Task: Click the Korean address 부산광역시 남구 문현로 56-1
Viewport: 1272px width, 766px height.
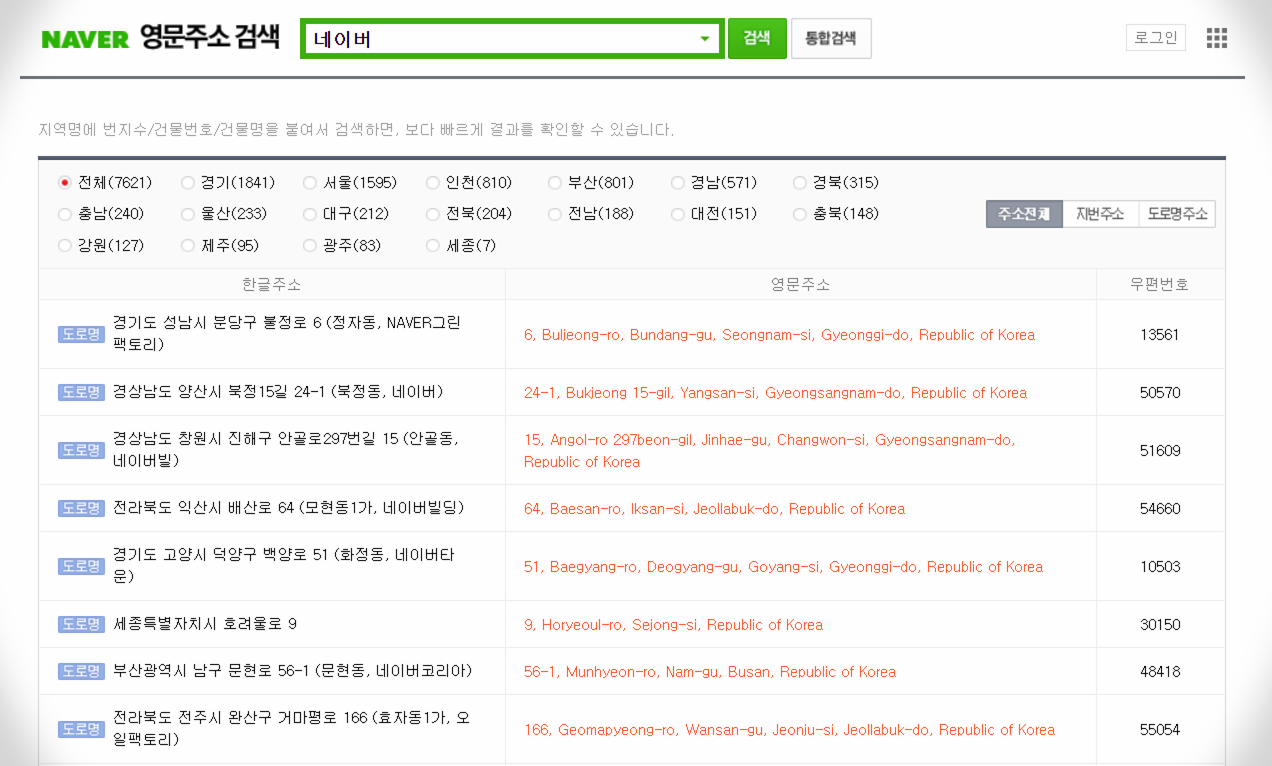Action: [x=293, y=671]
